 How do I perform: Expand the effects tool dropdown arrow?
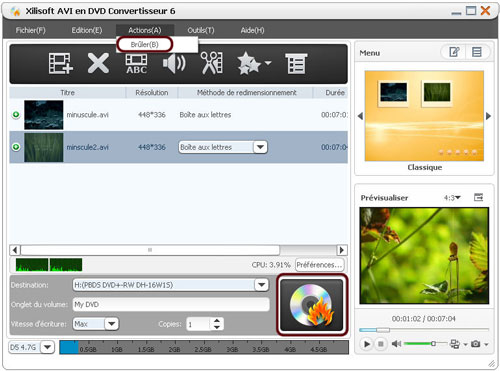268,62
